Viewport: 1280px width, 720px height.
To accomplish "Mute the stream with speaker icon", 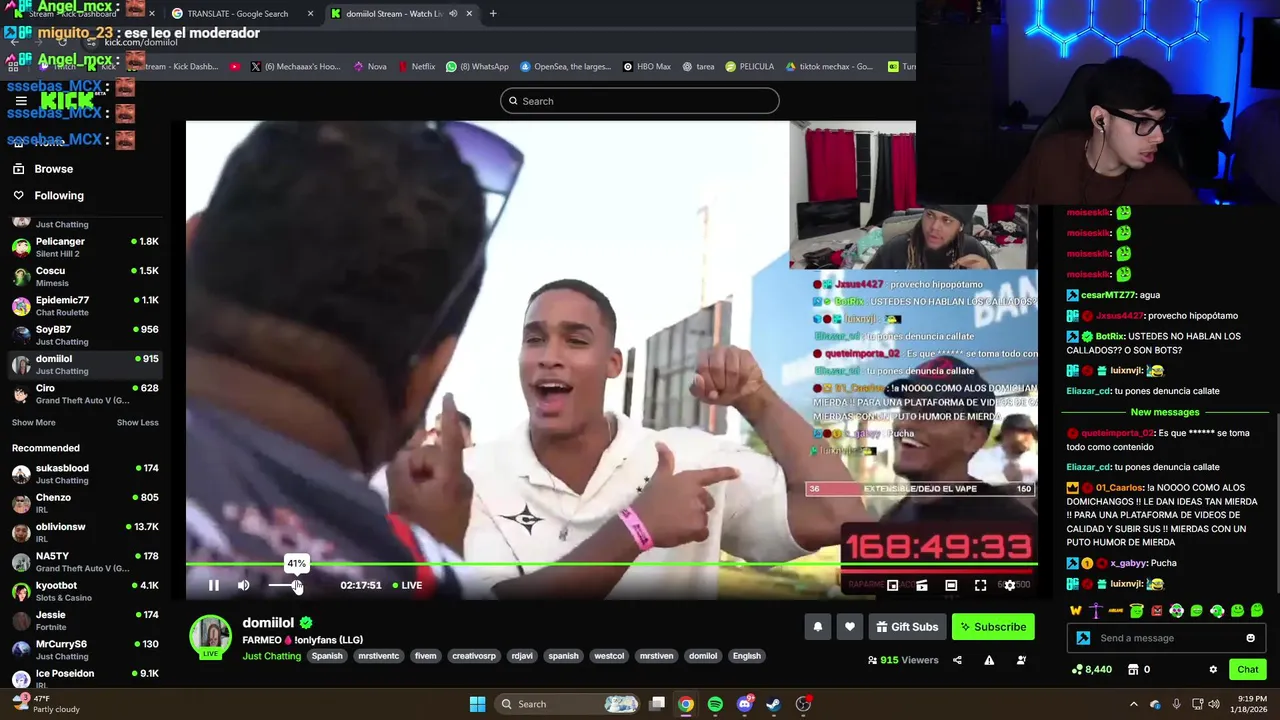I will 243,585.
